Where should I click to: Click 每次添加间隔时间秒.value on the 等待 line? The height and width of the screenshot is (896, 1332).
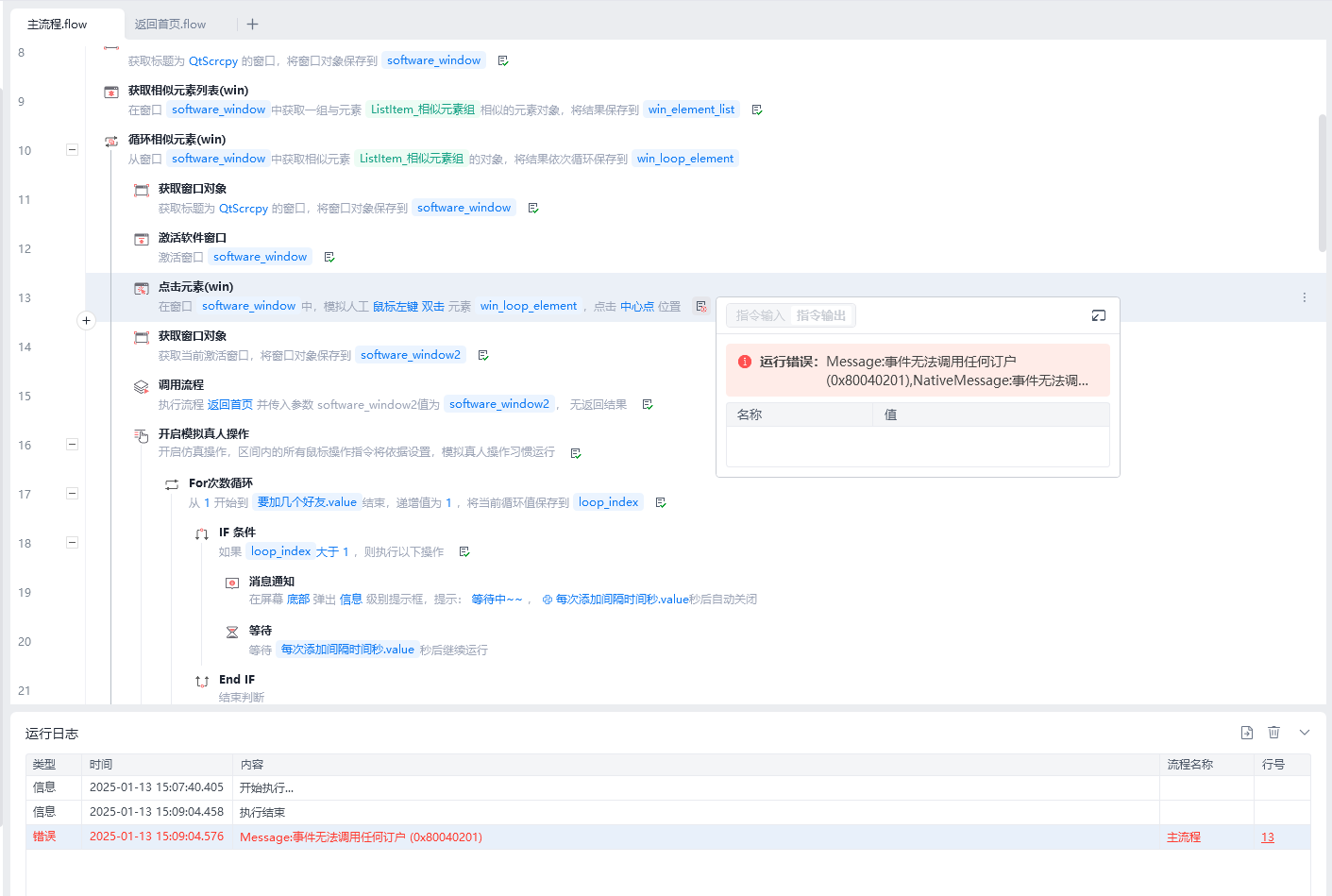pyautogui.click(x=347, y=650)
